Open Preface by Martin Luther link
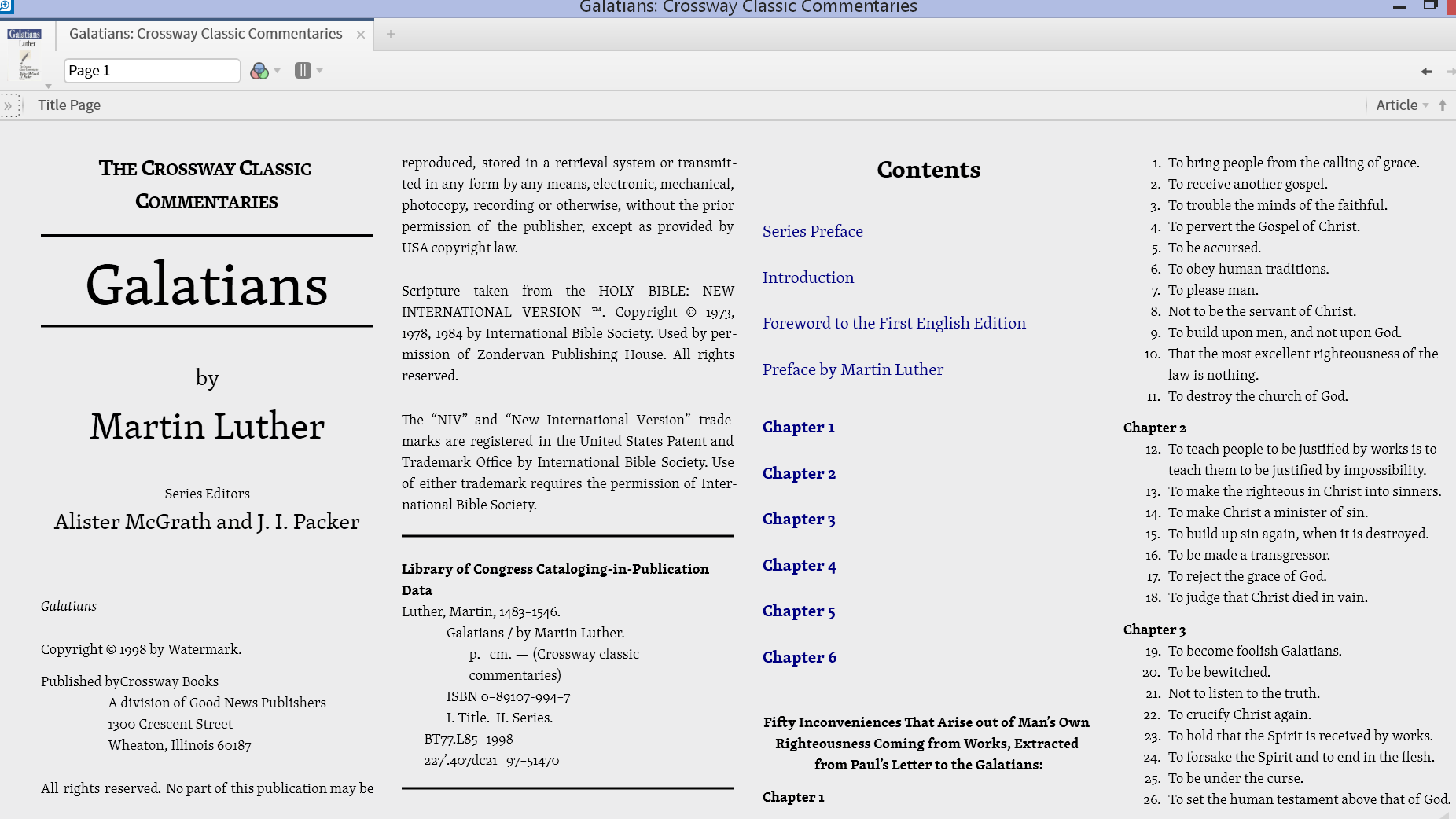 click(852, 369)
